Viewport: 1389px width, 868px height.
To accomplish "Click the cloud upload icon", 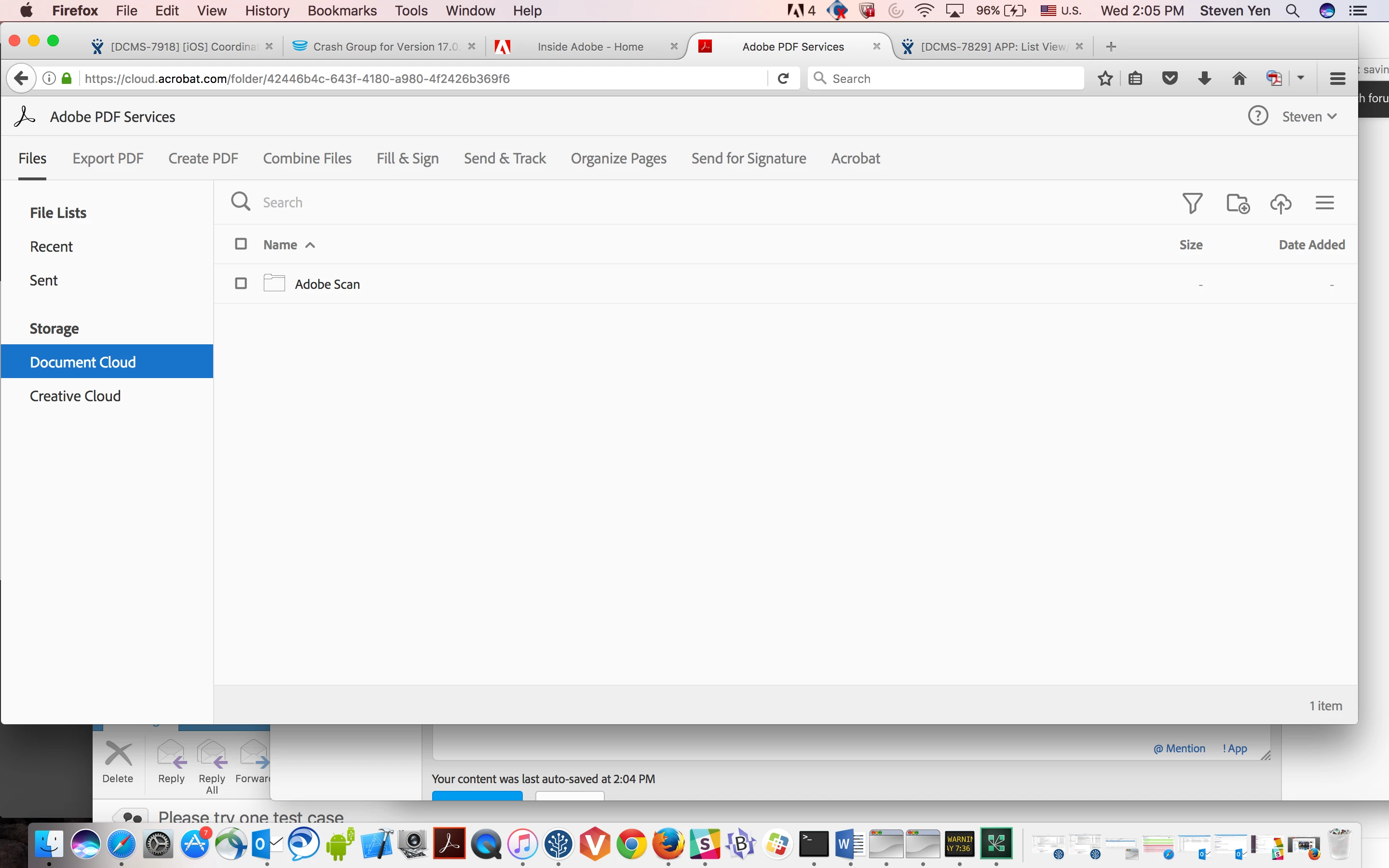I will click(1281, 203).
